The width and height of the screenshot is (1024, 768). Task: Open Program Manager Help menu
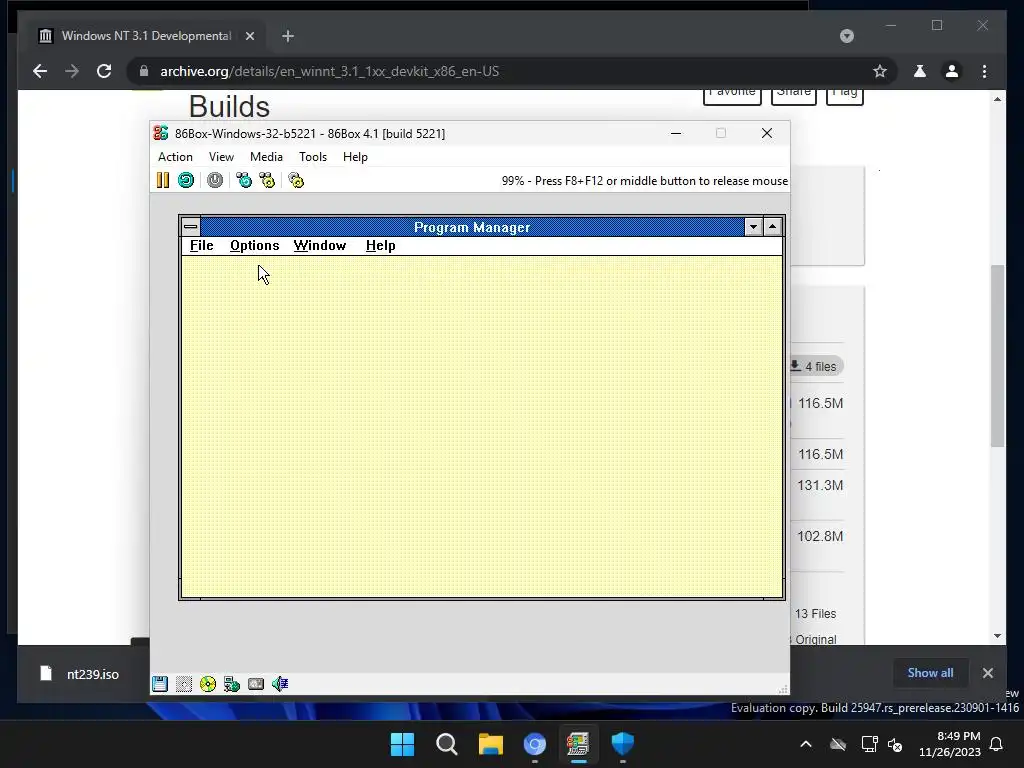pos(380,246)
